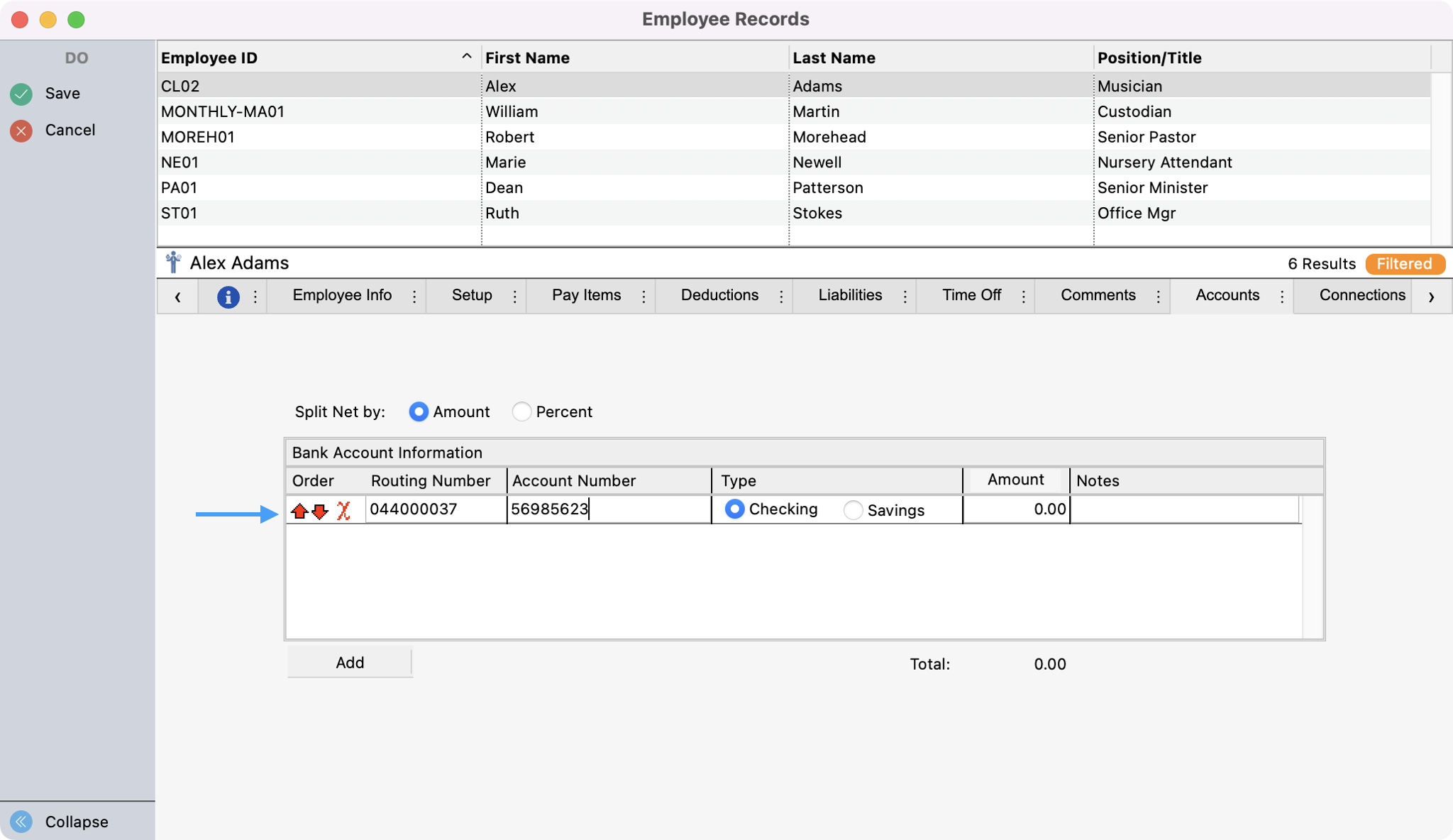
Task: Delete bank account row with red X
Action: pos(343,511)
